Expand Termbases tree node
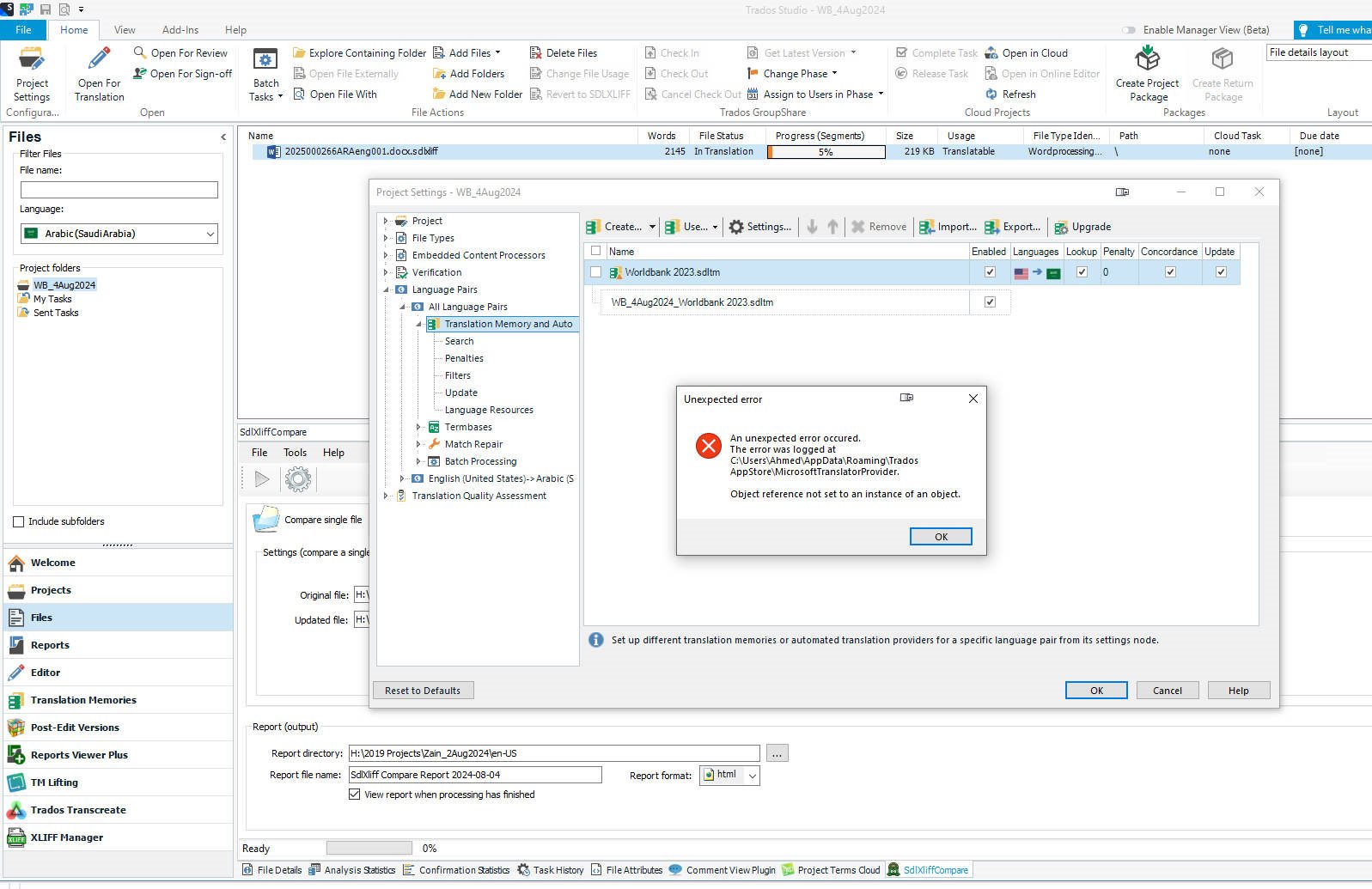1372x889 pixels. click(x=418, y=427)
